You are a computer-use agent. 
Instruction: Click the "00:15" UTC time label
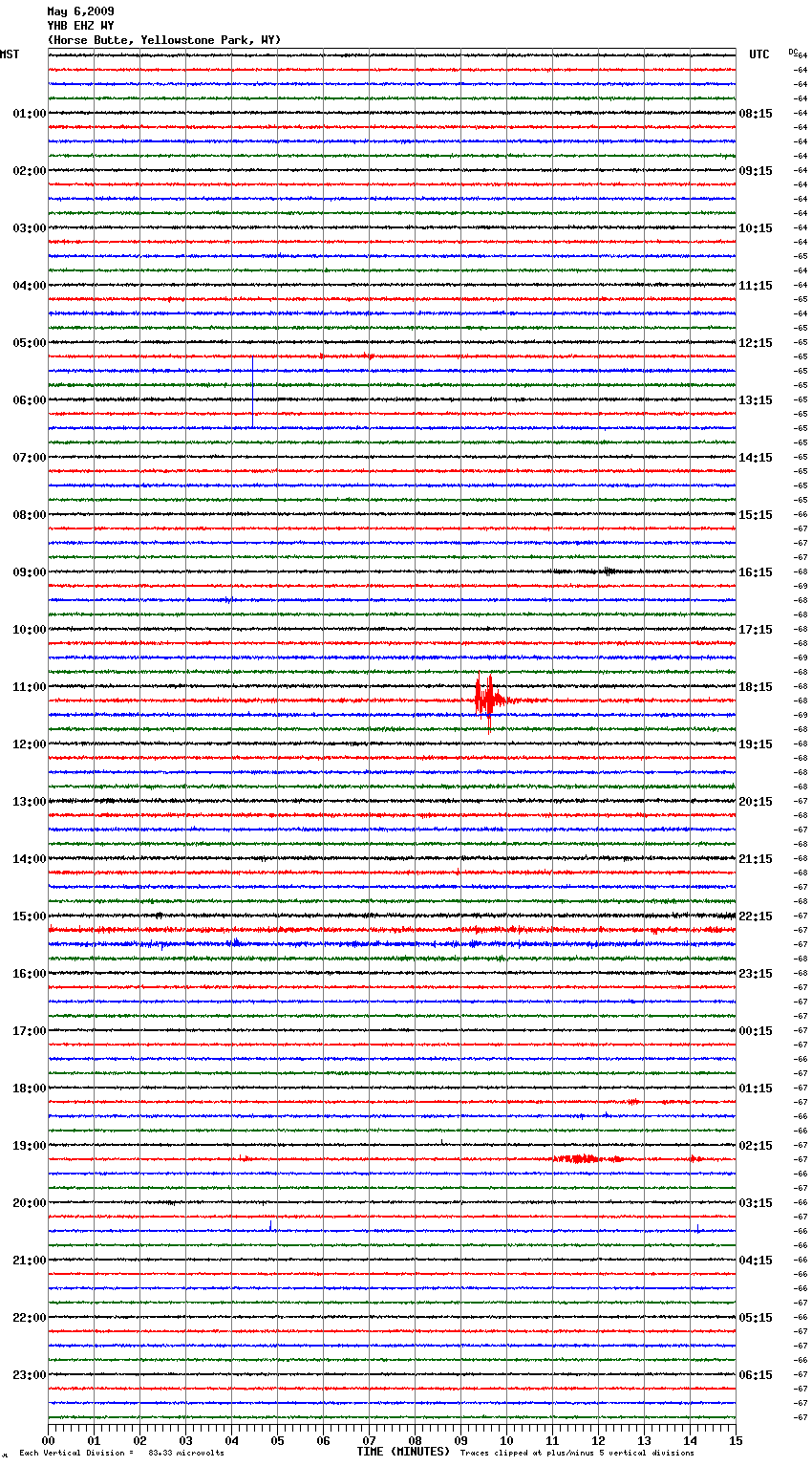(756, 1031)
